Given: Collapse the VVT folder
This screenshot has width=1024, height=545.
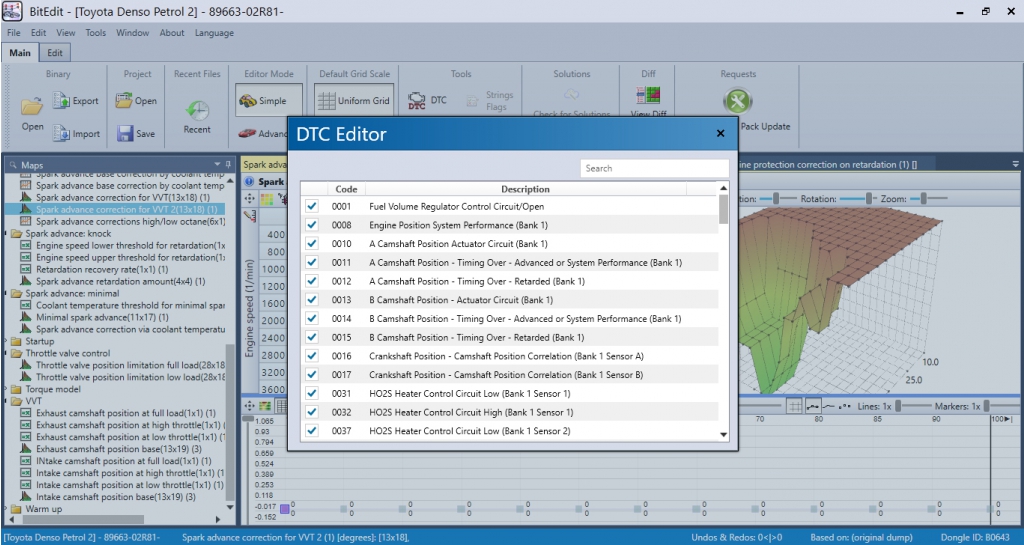Looking at the screenshot, I should coord(7,401).
